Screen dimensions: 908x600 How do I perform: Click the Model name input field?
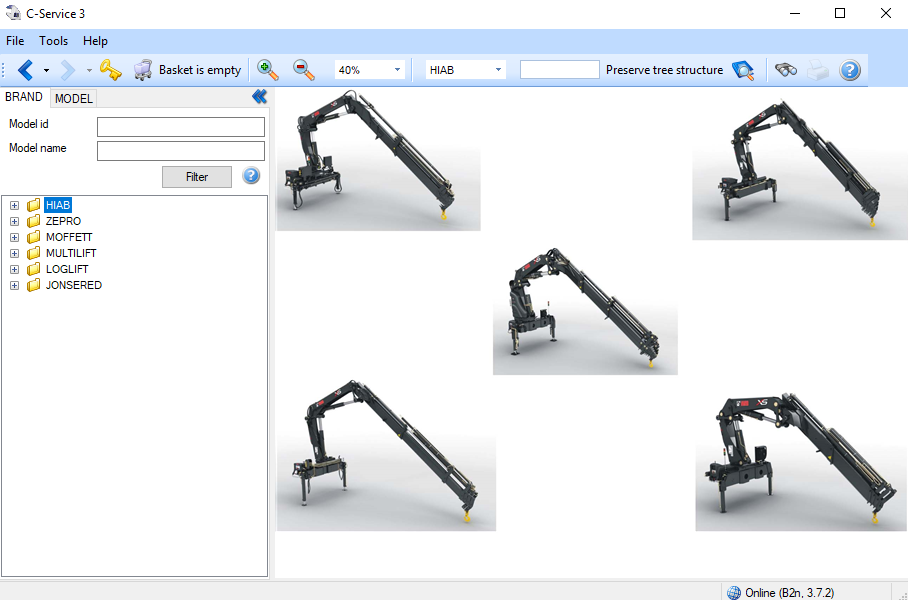point(181,150)
